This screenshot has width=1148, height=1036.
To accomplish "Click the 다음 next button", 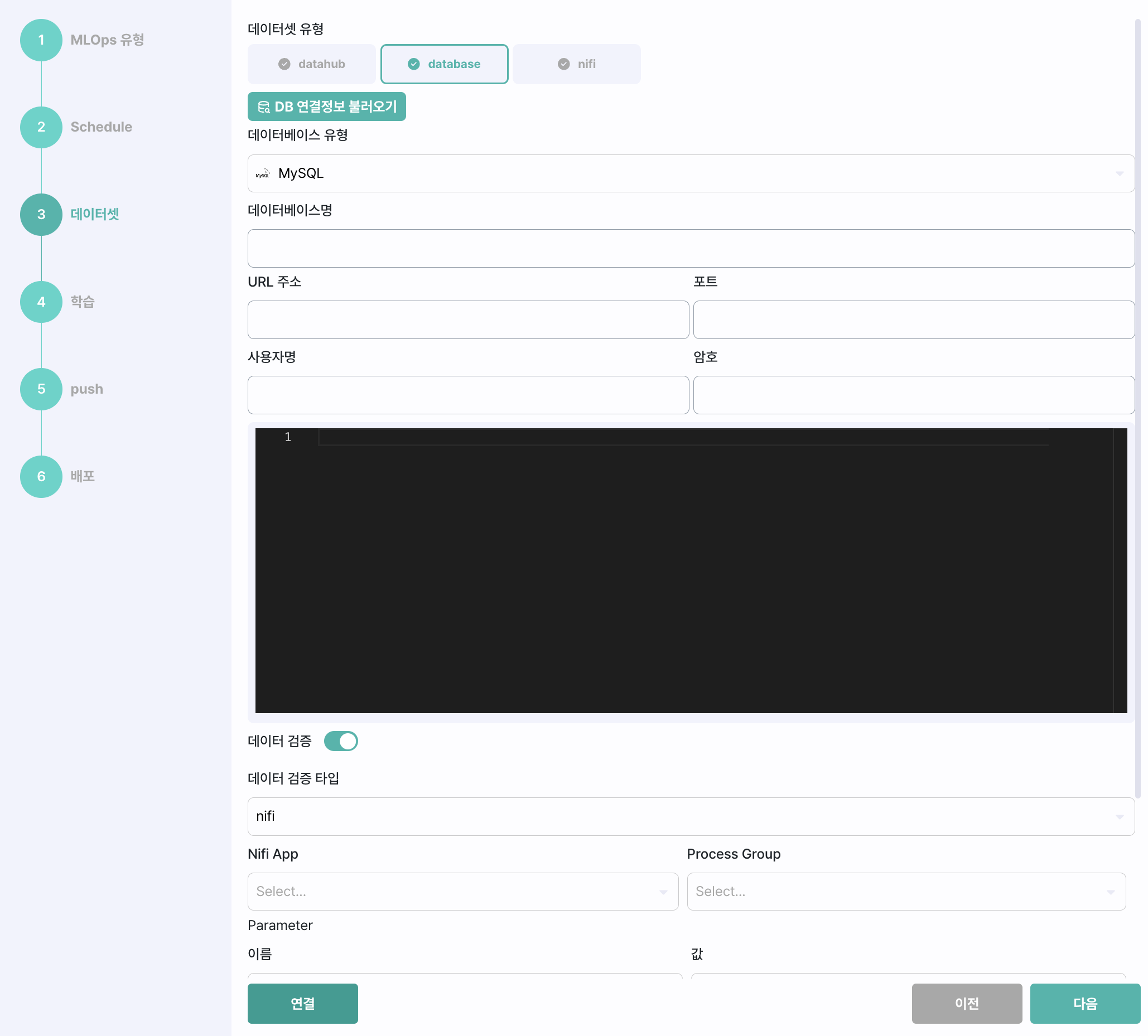I will [1084, 1004].
